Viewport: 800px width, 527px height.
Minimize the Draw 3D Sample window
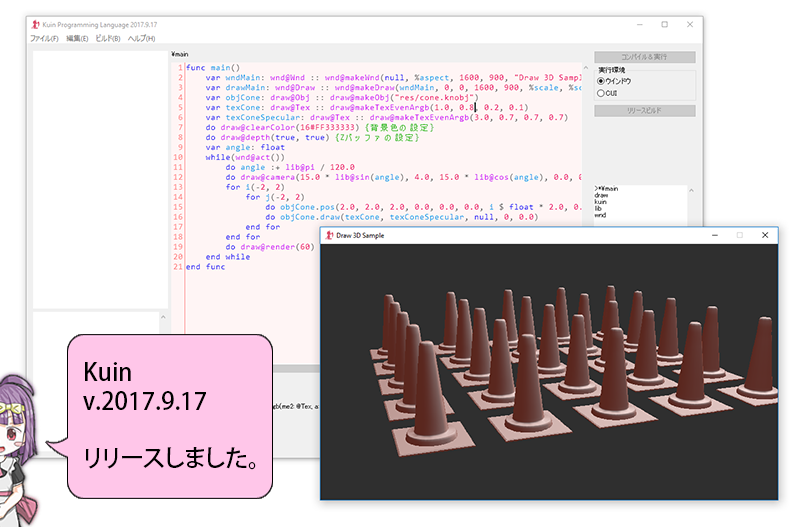coord(715,235)
